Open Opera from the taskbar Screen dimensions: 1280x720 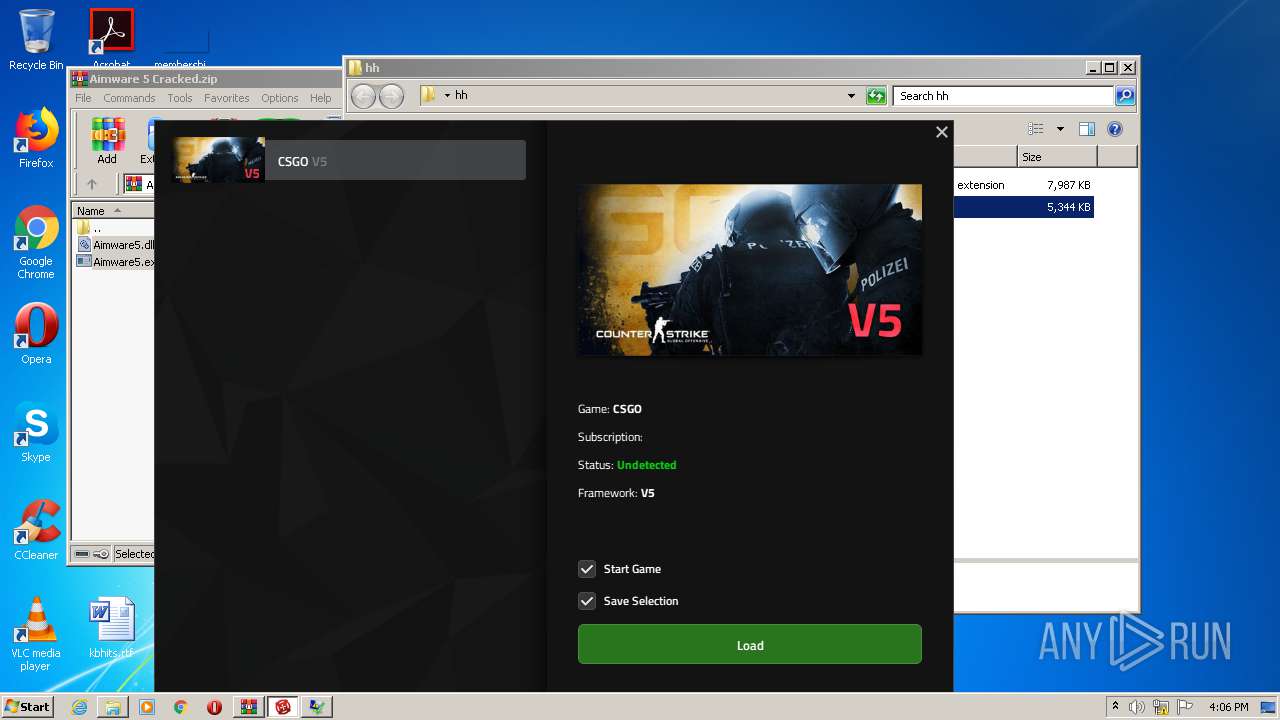214,707
